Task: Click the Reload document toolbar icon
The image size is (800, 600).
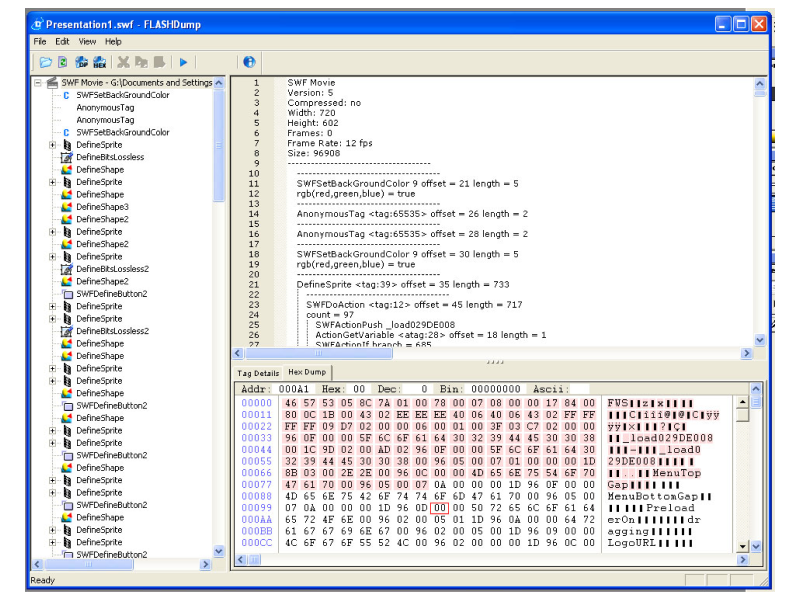Action: (64, 62)
